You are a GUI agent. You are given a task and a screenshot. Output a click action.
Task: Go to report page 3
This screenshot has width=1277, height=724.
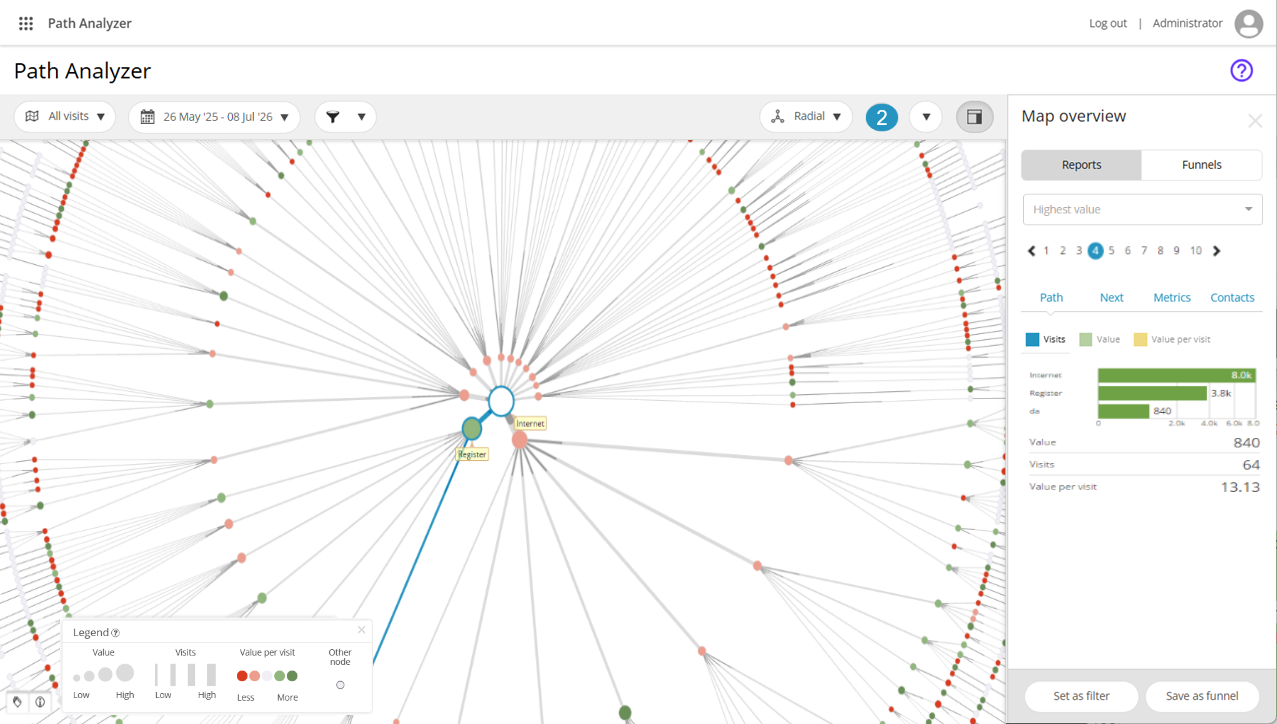click(x=1079, y=251)
